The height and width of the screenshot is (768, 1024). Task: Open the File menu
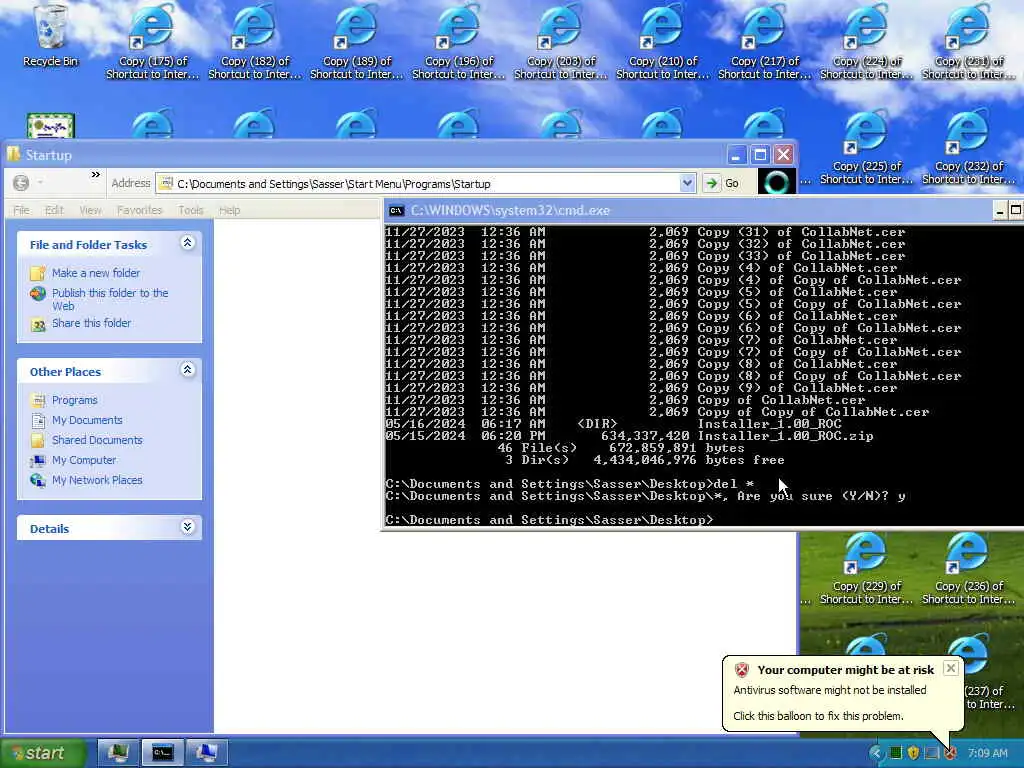[22, 210]
